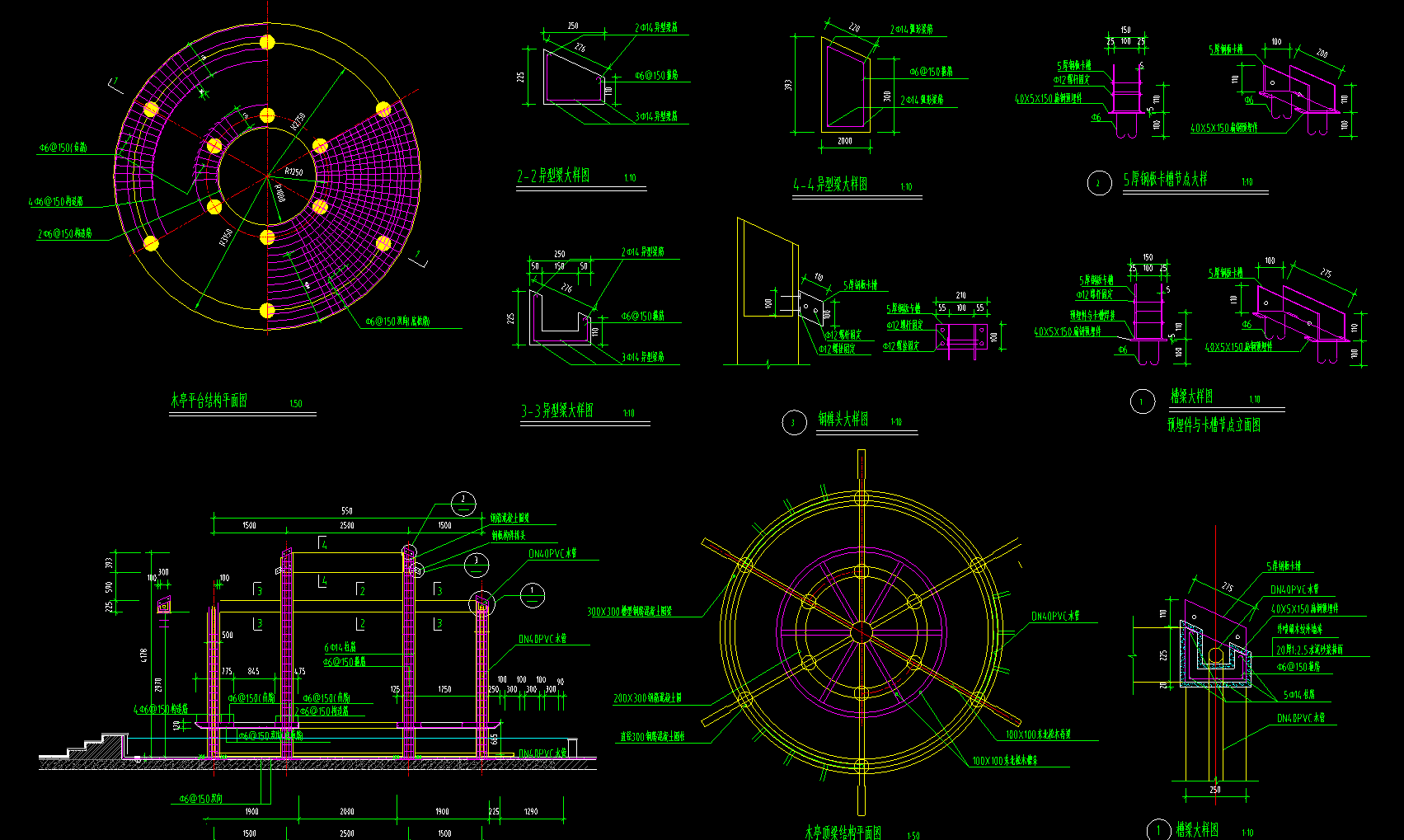Select the R1250 radius label
The width and height of the screenshot is (1404, 840).
tap(293, 171)
